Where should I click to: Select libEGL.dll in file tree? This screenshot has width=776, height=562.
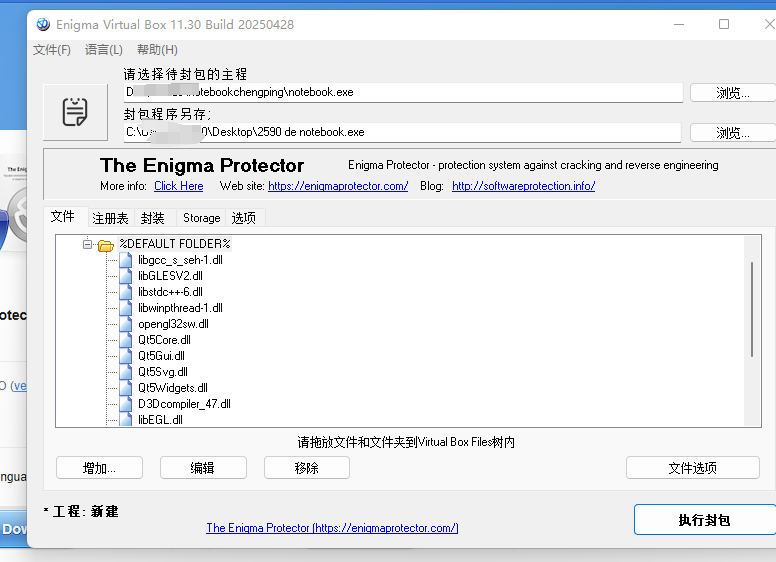[x=160, y=420]
